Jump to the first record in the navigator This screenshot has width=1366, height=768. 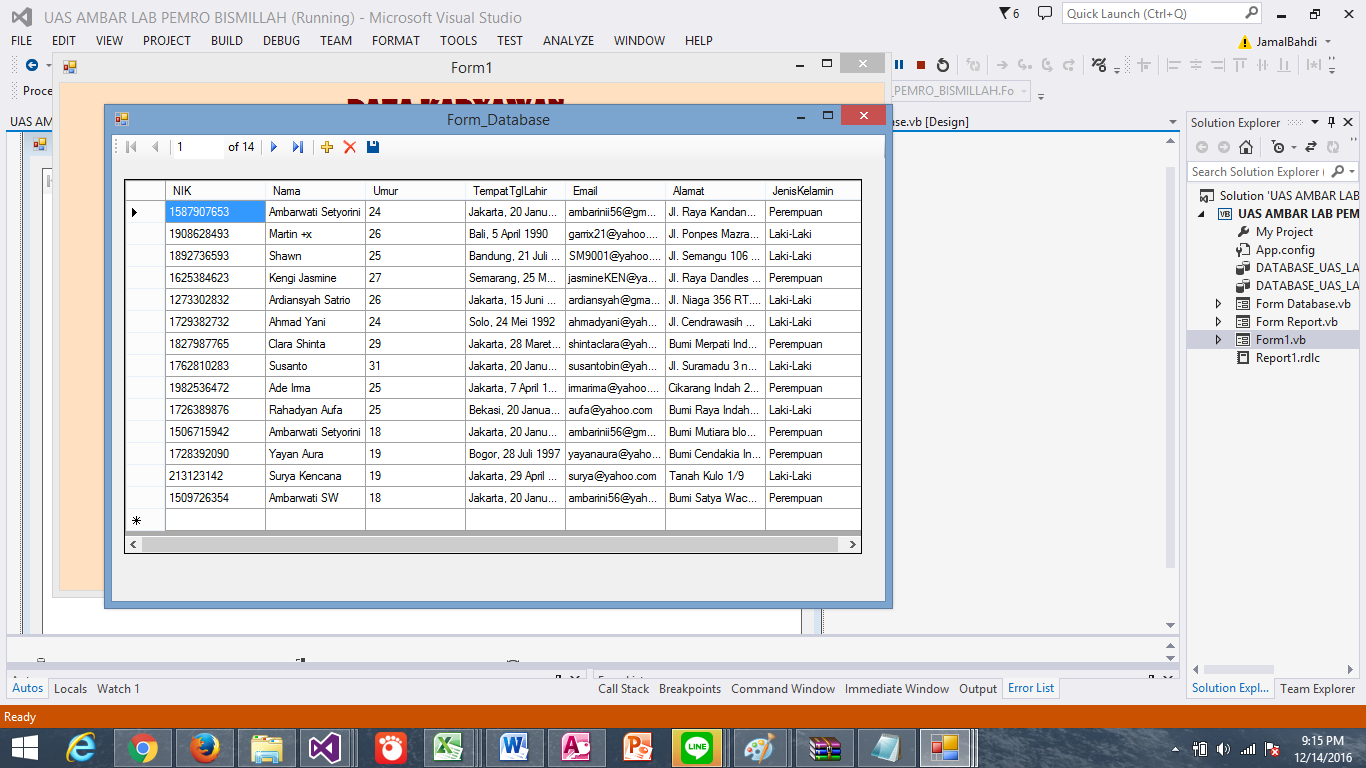pos(130,147)
